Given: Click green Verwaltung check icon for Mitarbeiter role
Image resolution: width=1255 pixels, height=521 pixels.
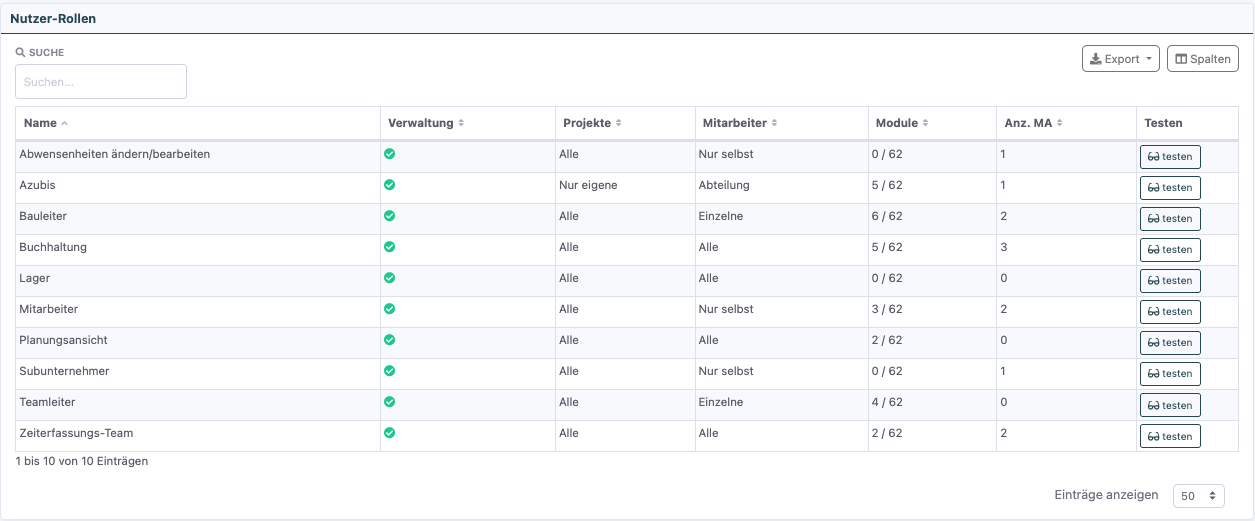Looking at the screenshot, I should pos(390,309).
